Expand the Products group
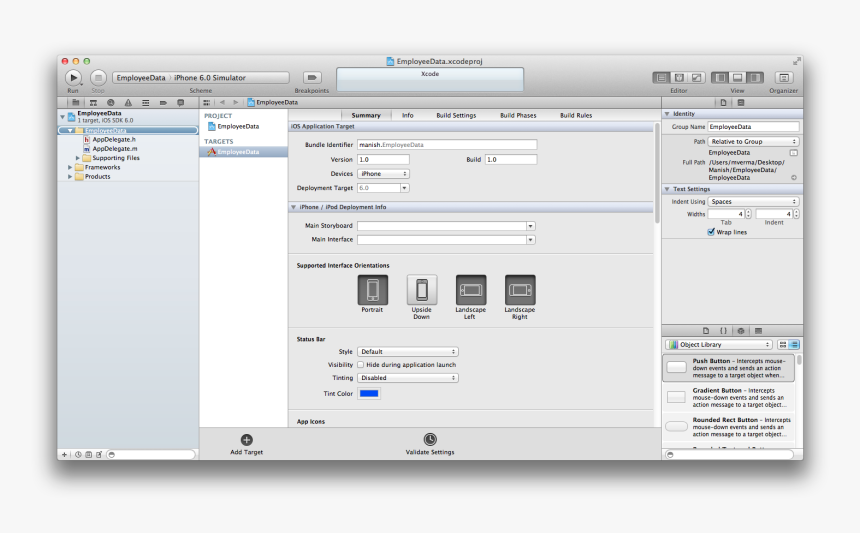This screenshot has height=533, width=860. (x=70, y=177)
